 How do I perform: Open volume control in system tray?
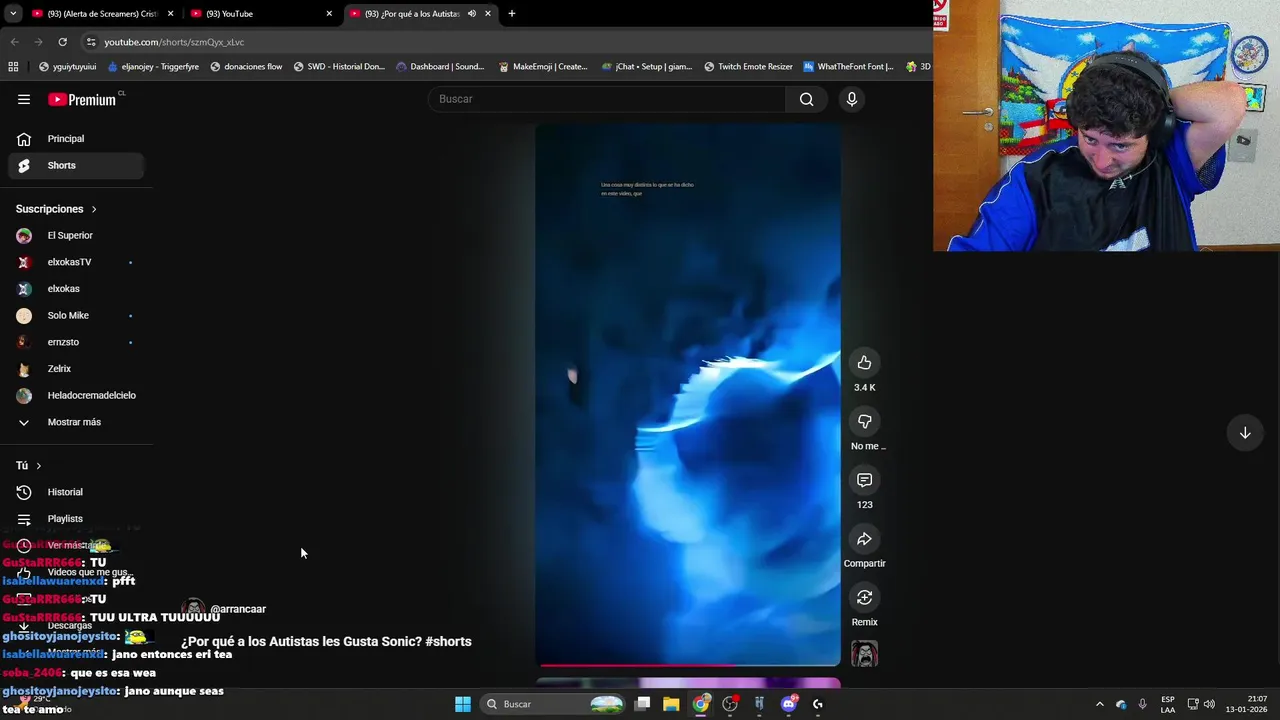click(x=1209, y=704)
